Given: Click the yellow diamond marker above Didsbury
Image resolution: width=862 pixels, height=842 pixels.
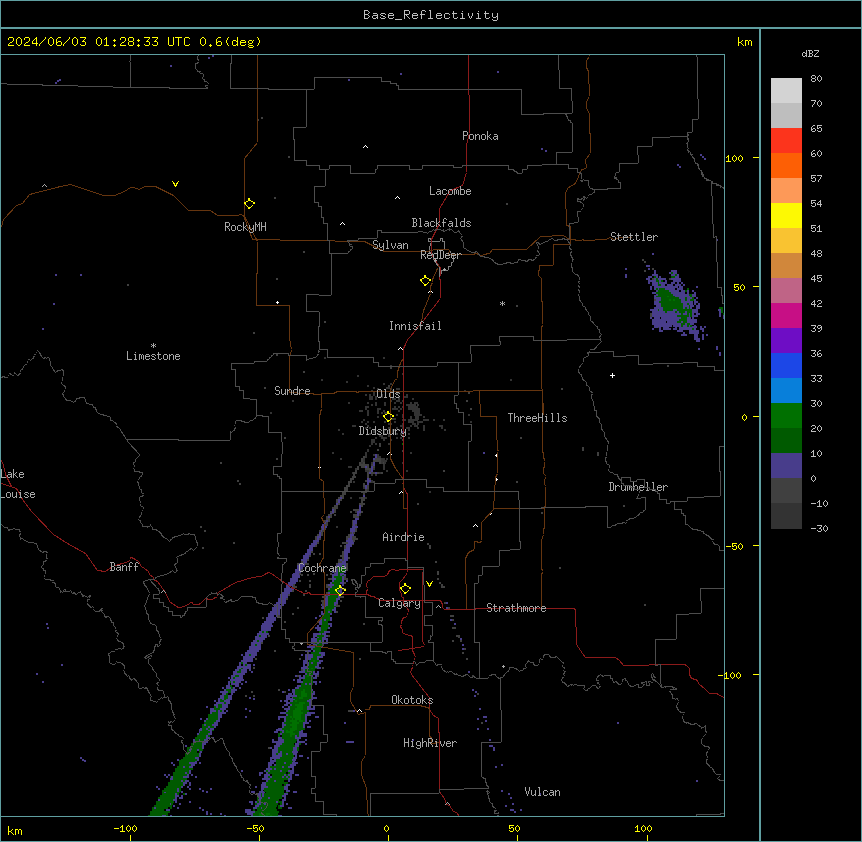Looking at the screenshot, I should coord(388,417).
